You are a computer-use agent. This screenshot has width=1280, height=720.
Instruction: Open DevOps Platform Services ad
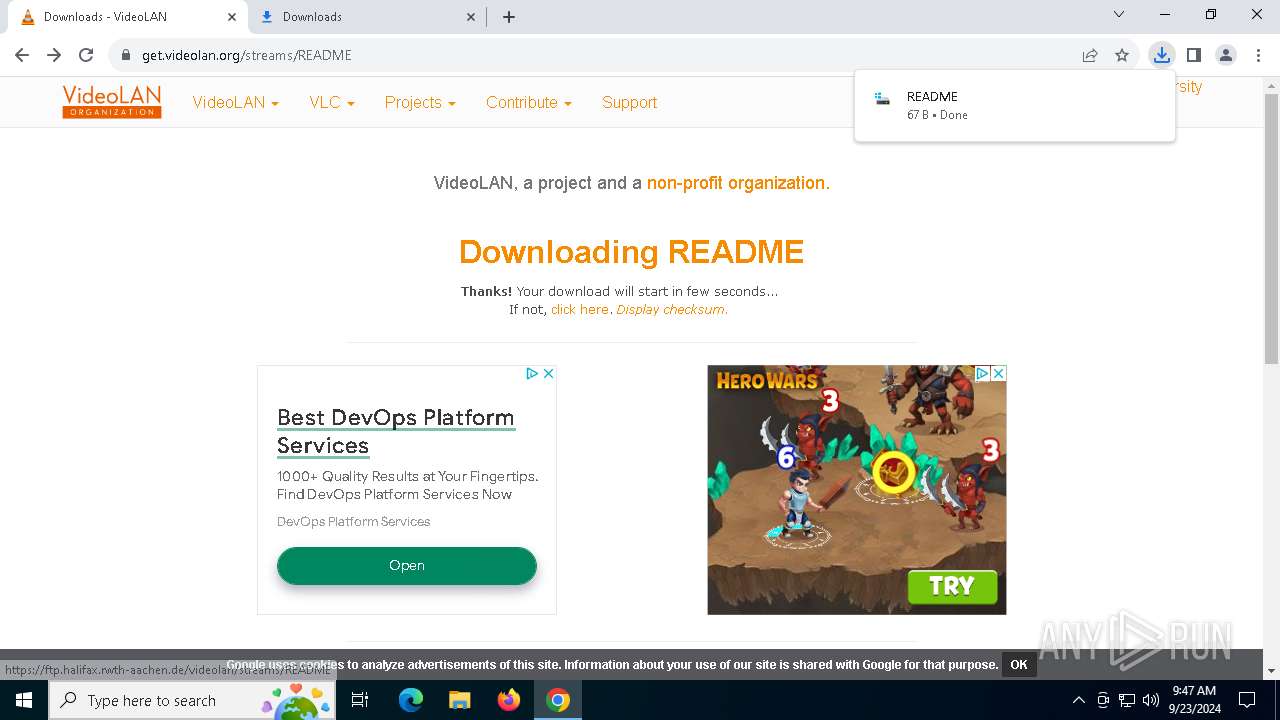coord(407,565)
